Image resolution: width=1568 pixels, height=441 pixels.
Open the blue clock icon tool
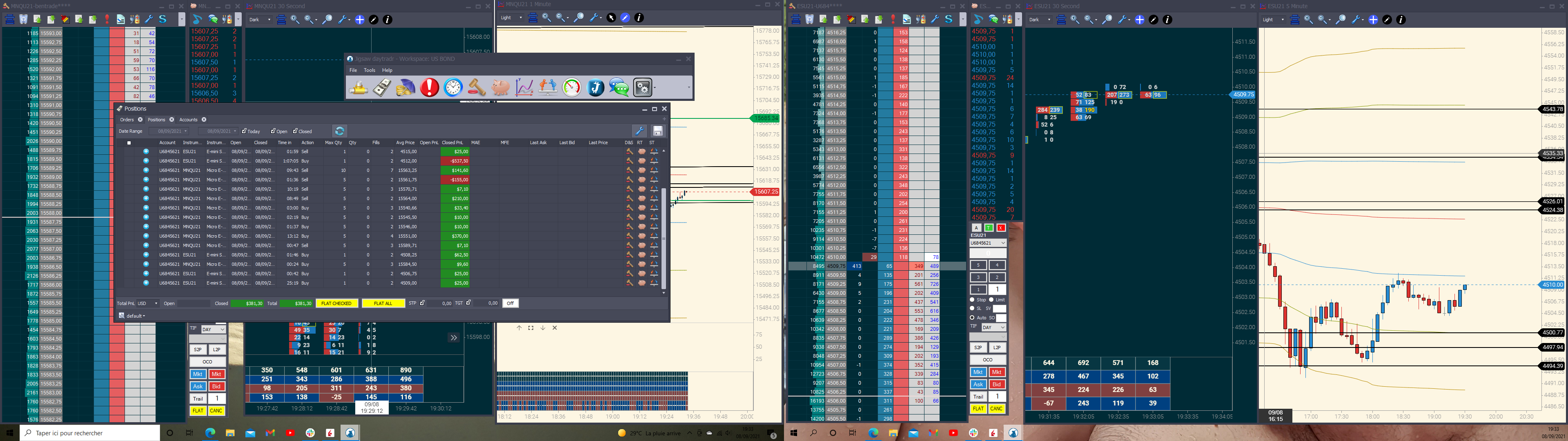[x=453, y=87]
